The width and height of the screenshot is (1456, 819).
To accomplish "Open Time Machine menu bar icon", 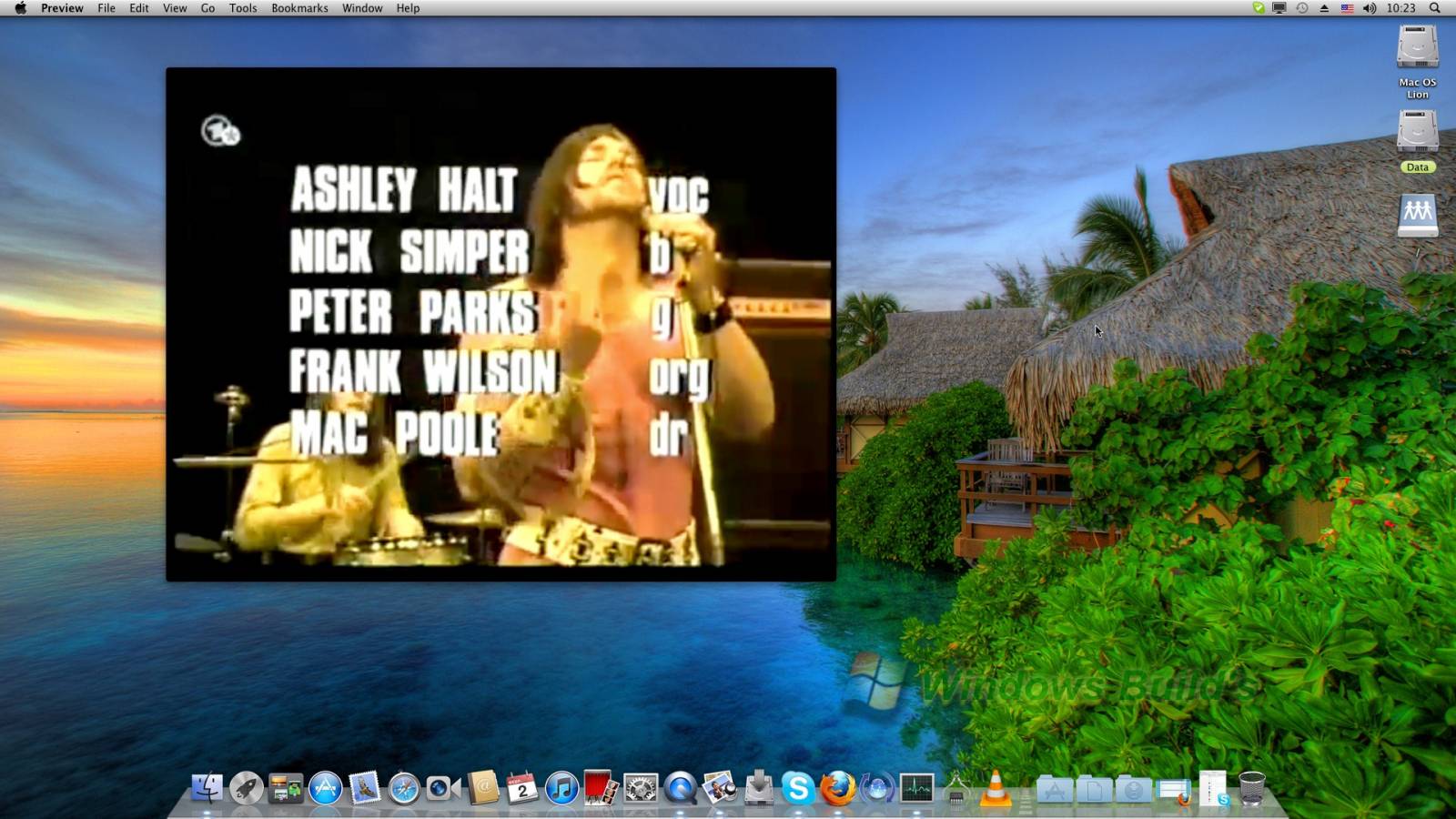I will [1302, 8].
